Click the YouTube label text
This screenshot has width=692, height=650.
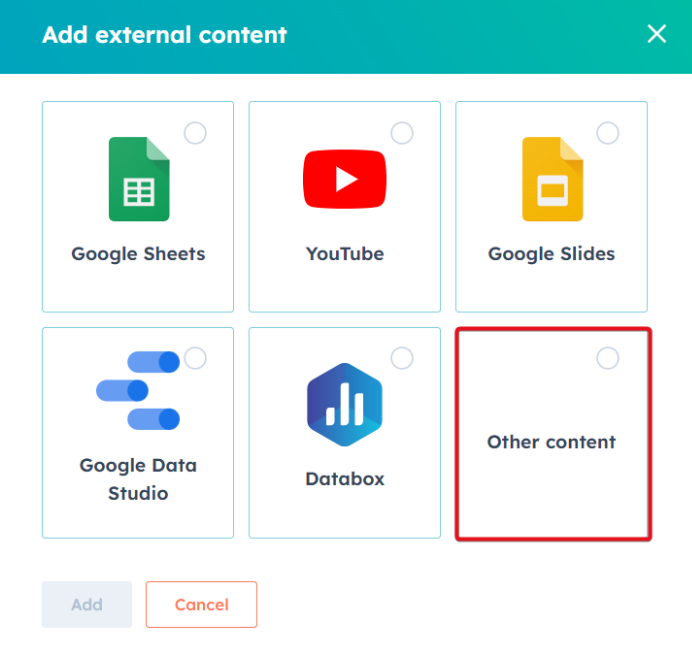click(345, 254)
